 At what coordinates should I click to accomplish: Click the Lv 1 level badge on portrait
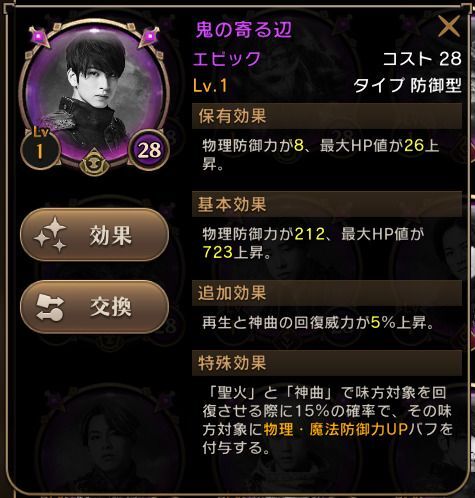click(x=40, y=147)
